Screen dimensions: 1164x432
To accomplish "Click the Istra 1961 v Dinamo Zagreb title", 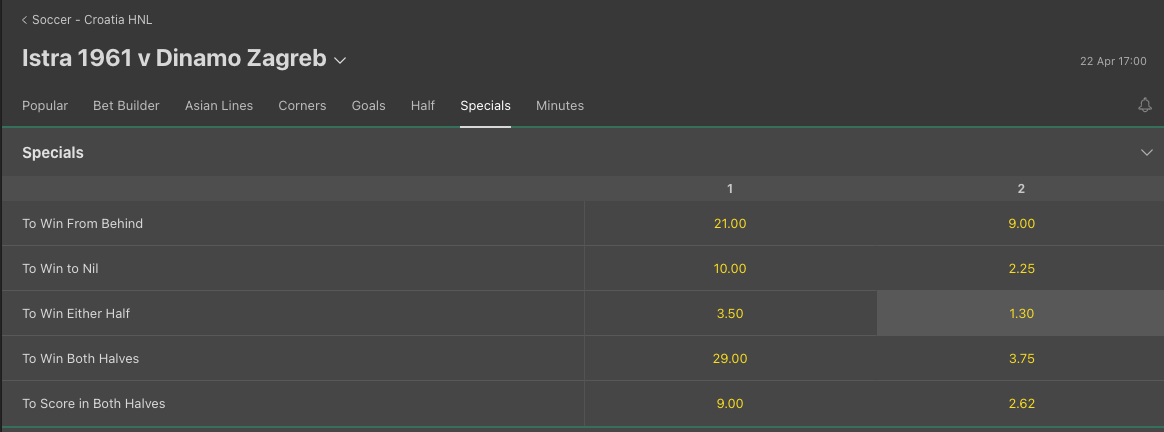I will 174,58.
